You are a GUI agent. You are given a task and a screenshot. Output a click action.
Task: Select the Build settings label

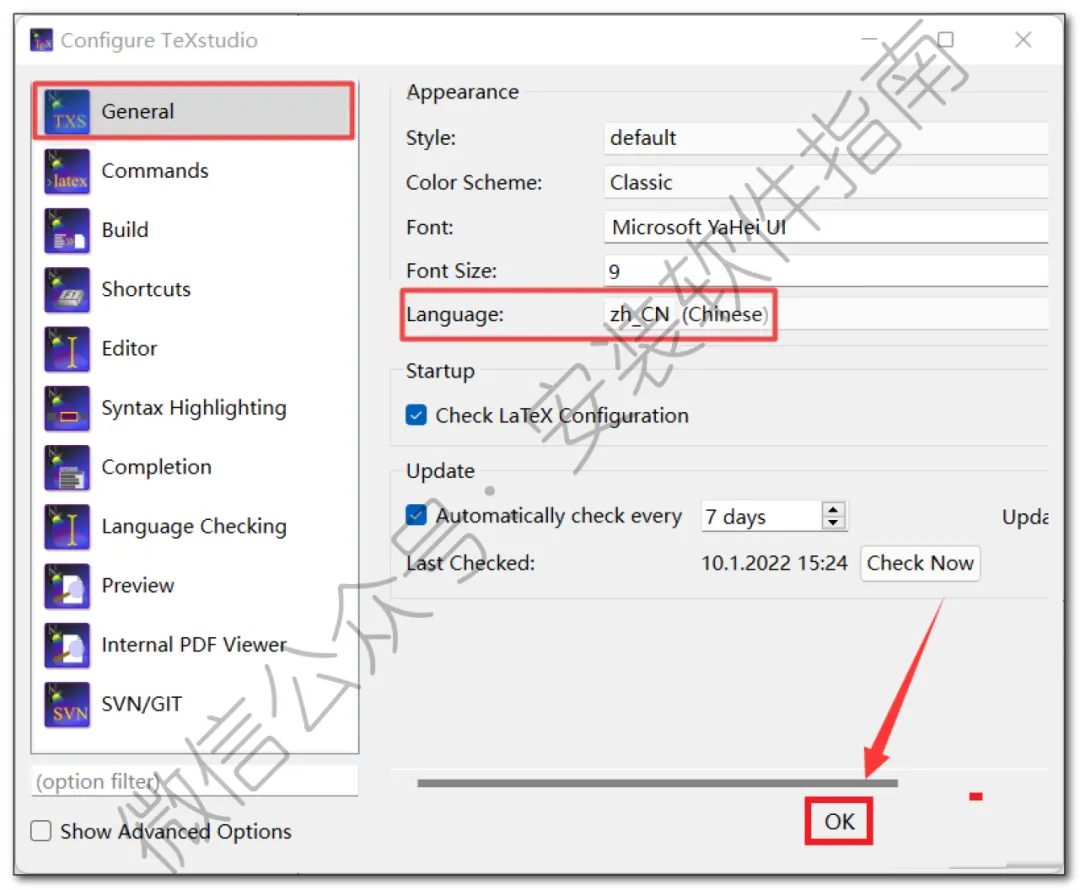point(125,230)
